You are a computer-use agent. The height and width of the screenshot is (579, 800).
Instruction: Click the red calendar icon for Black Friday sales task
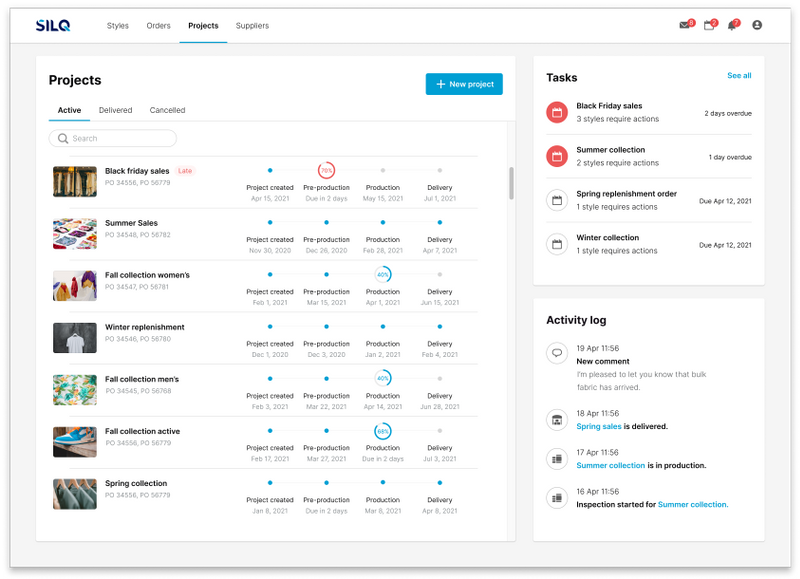point(557,112)
